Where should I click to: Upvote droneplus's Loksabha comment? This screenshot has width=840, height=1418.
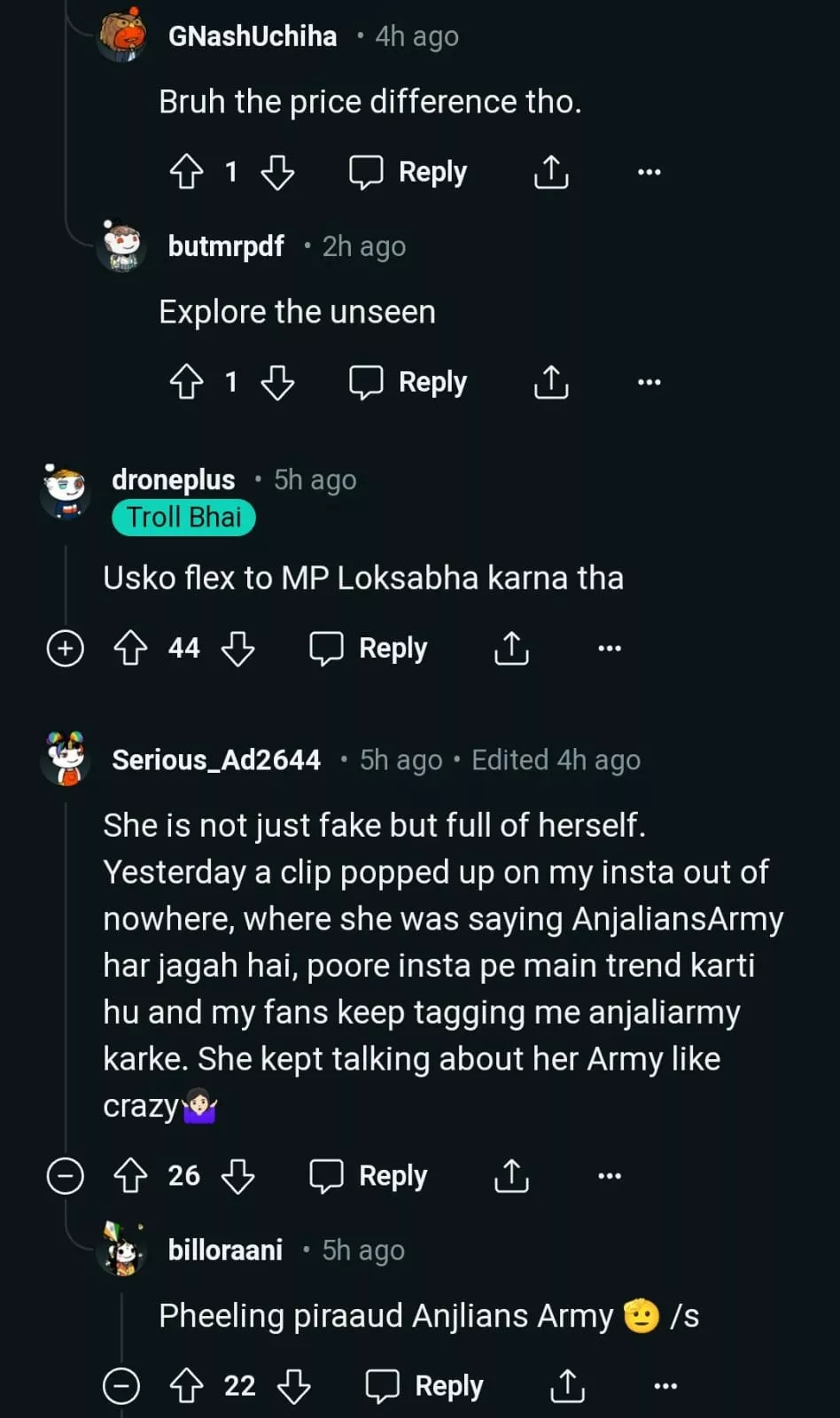(130, 649)
